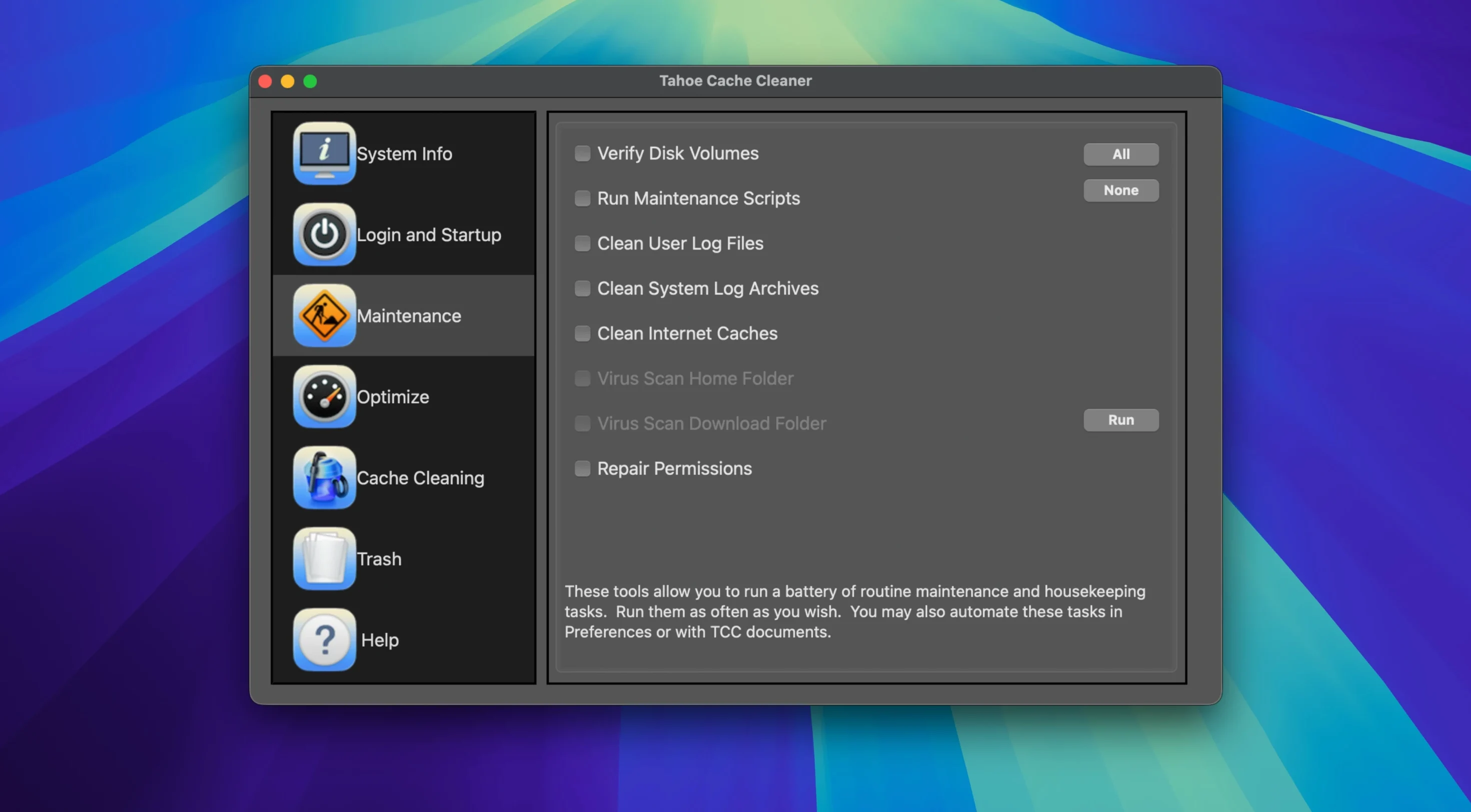Tick the Clean Internet Caches checkbox
Screen dimensions: 1471x812
(x=582, y=333)
